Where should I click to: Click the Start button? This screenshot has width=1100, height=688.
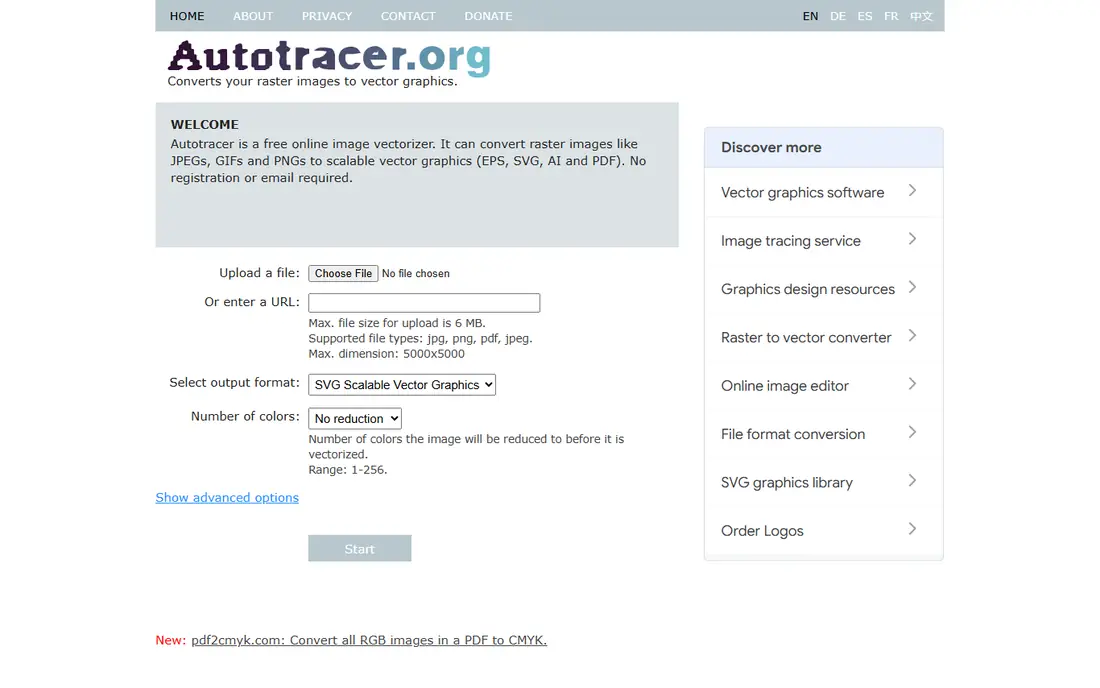point(360,548)
